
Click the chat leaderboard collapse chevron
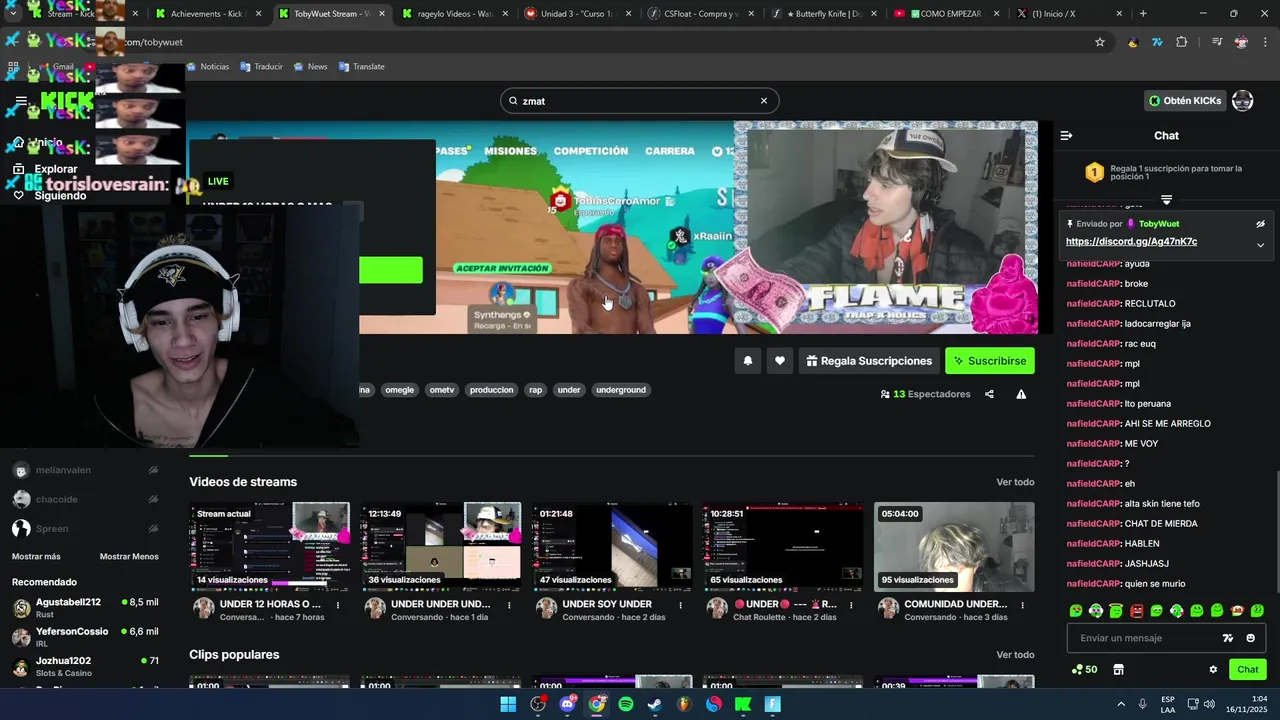click(1166, 200)
